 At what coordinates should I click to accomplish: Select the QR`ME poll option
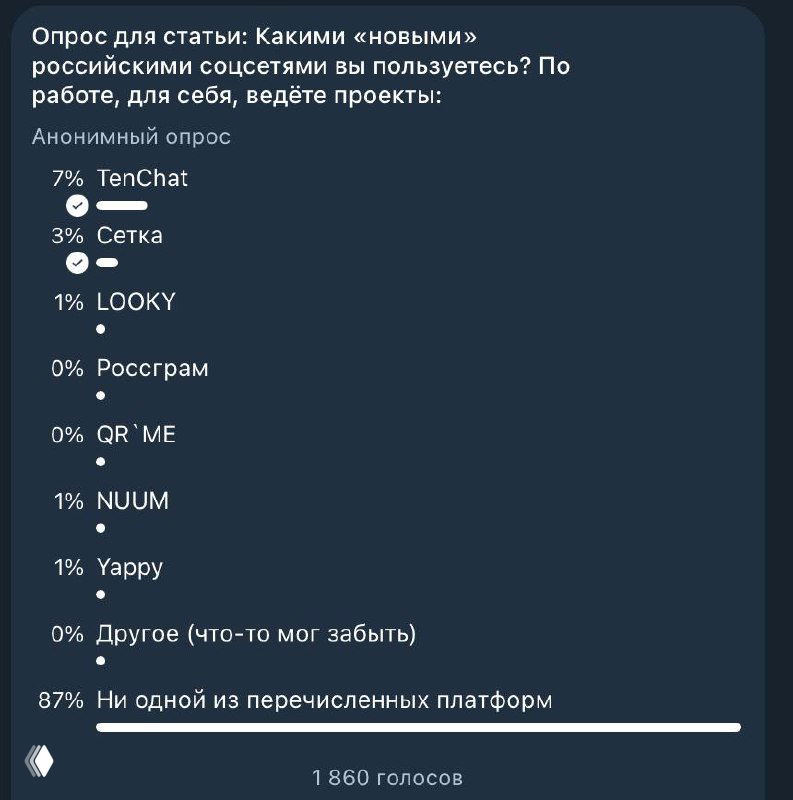(134, 434)
